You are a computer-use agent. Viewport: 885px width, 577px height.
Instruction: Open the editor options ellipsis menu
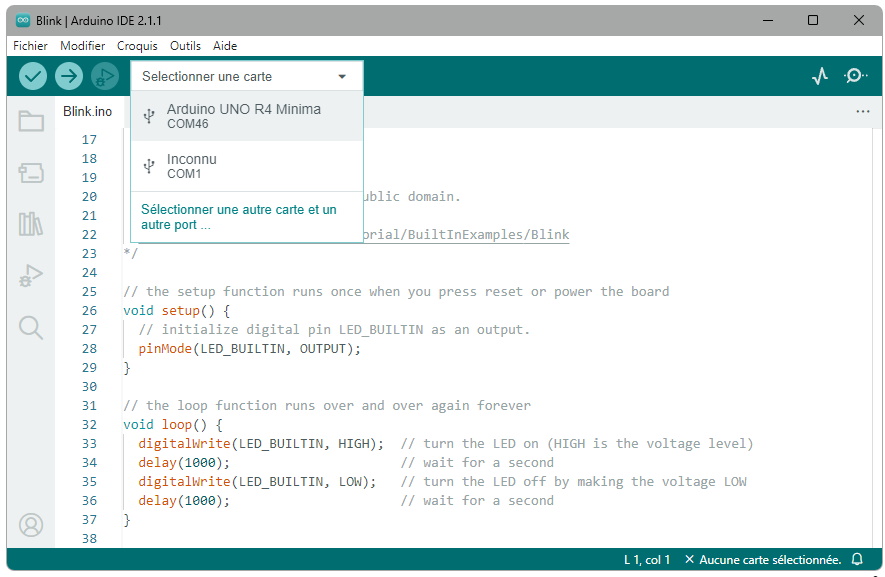pyautogui.click(x=863, y=111)
